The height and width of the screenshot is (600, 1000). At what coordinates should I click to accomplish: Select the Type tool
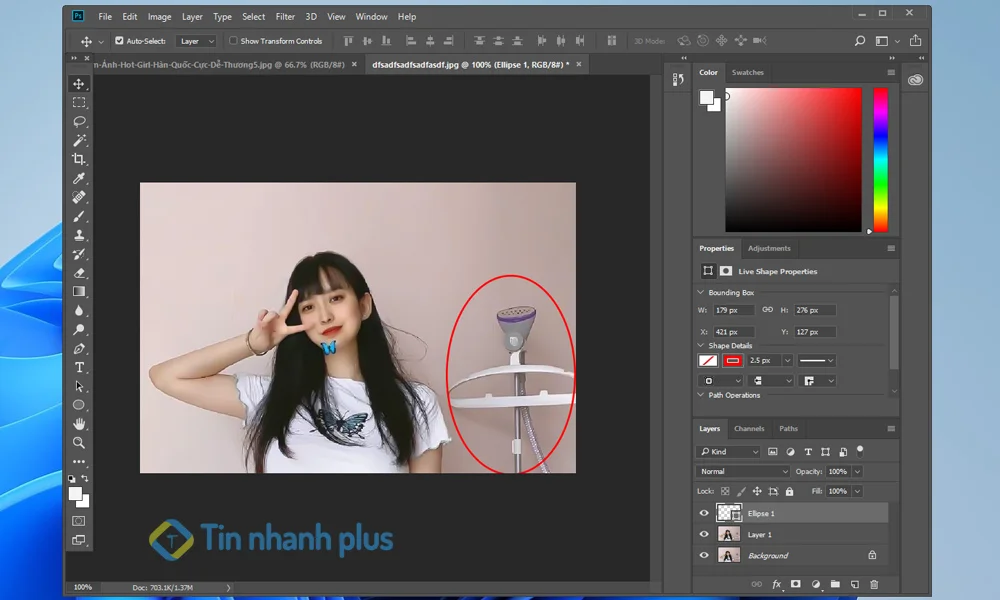click(x=79, y=367)
